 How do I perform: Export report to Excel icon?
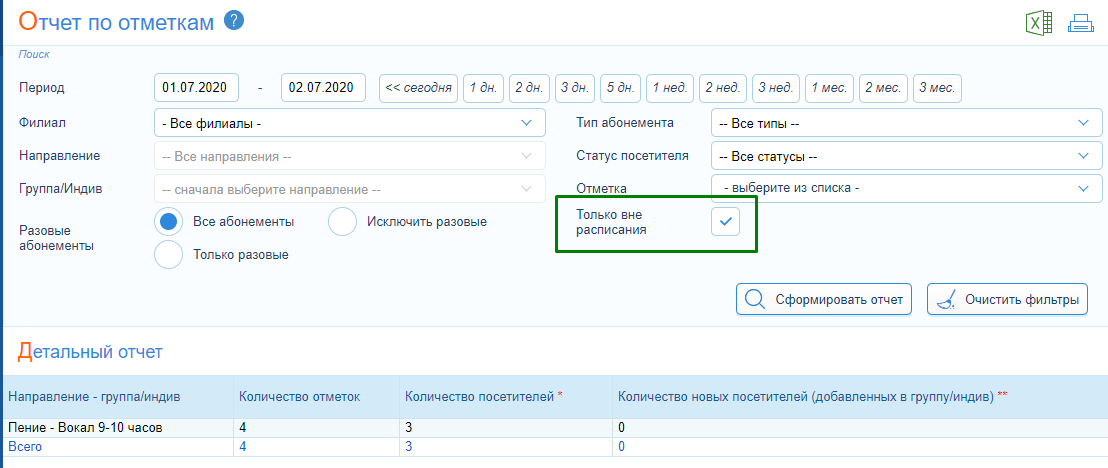pyautogui.click(x=1039, y=23)
